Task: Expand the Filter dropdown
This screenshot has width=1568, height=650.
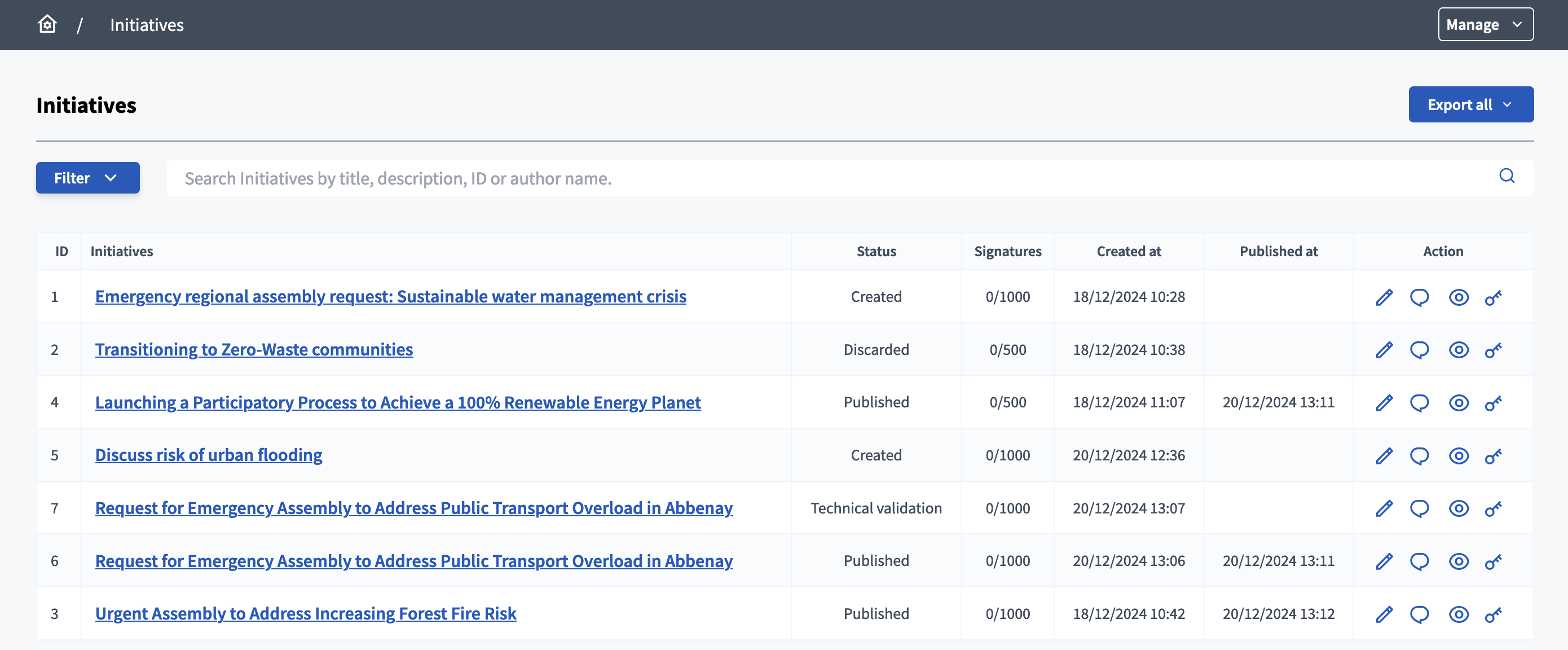Action: click(87, 178)
